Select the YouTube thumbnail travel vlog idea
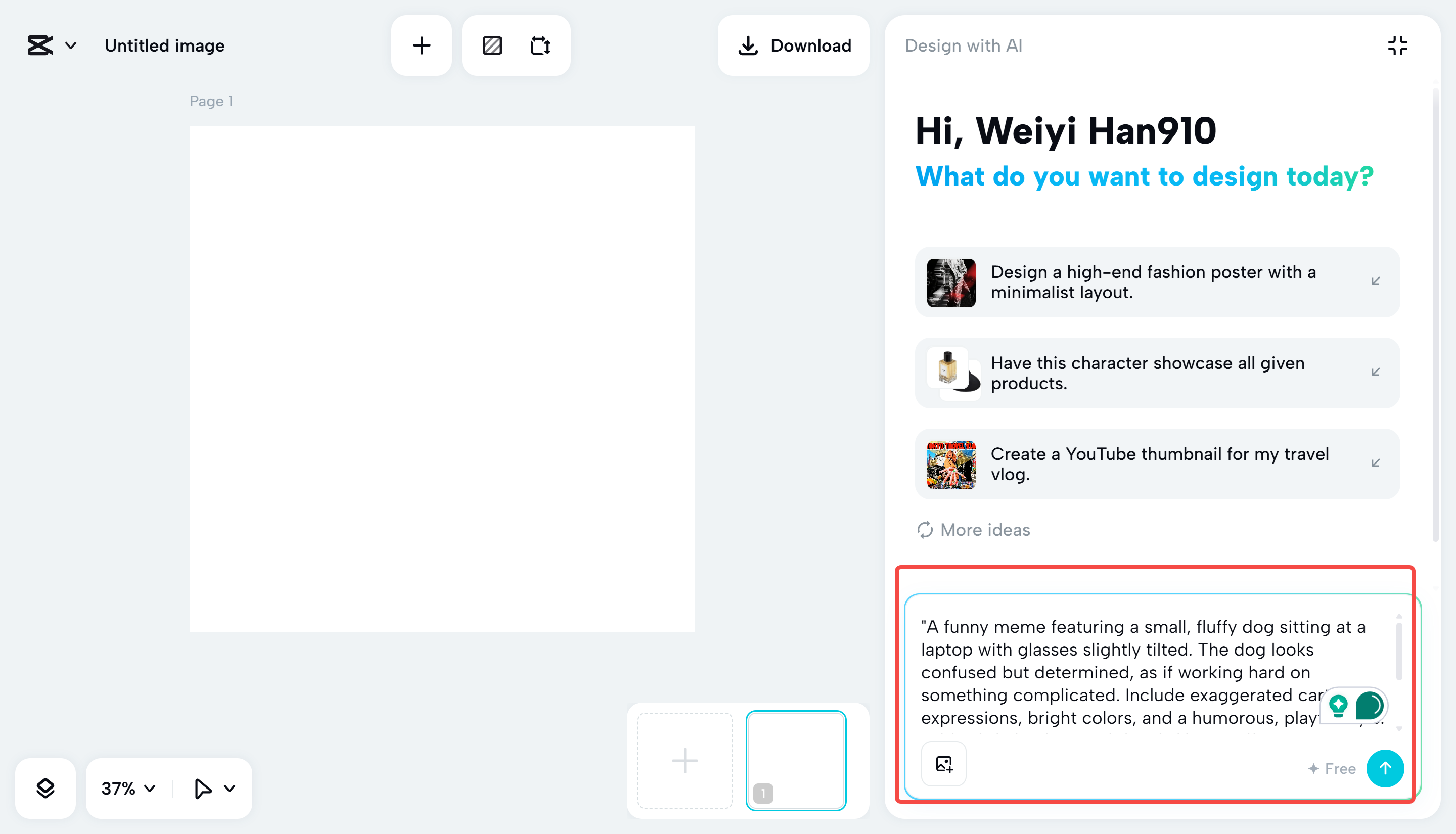Image resolution: width=1456 pixels, height=834 pixels. [x=1157, y=464]
